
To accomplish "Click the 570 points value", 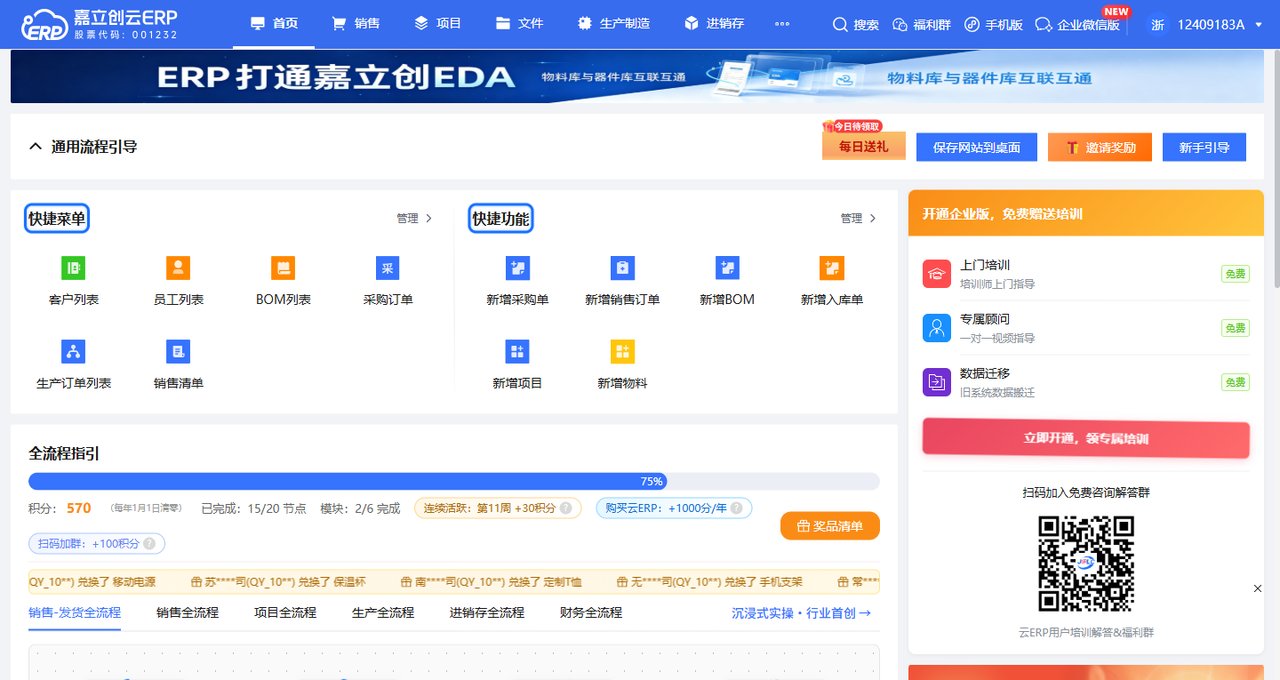I will point(79,508).
